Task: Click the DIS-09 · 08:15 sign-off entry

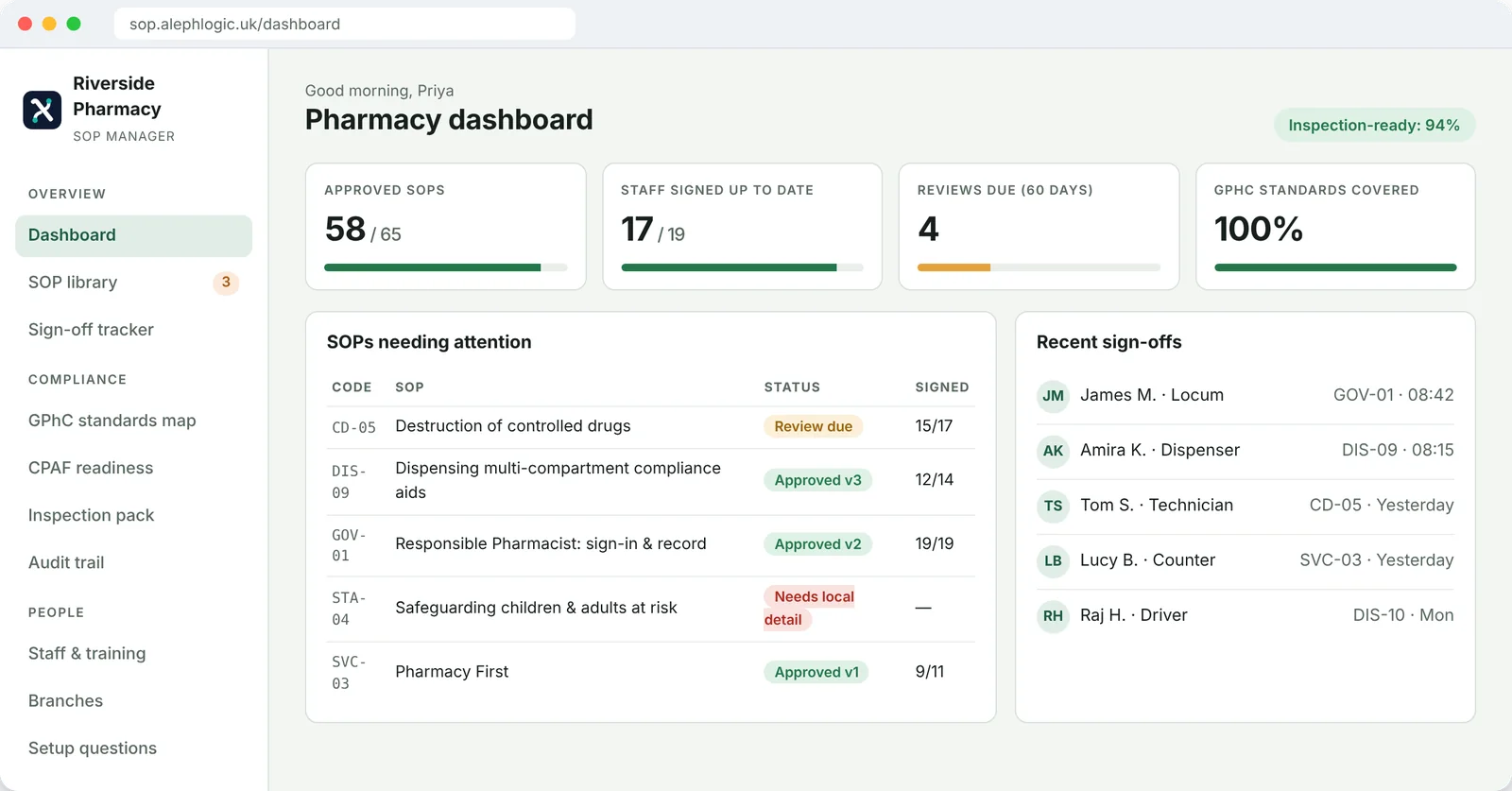Action: coord(1398,450)
